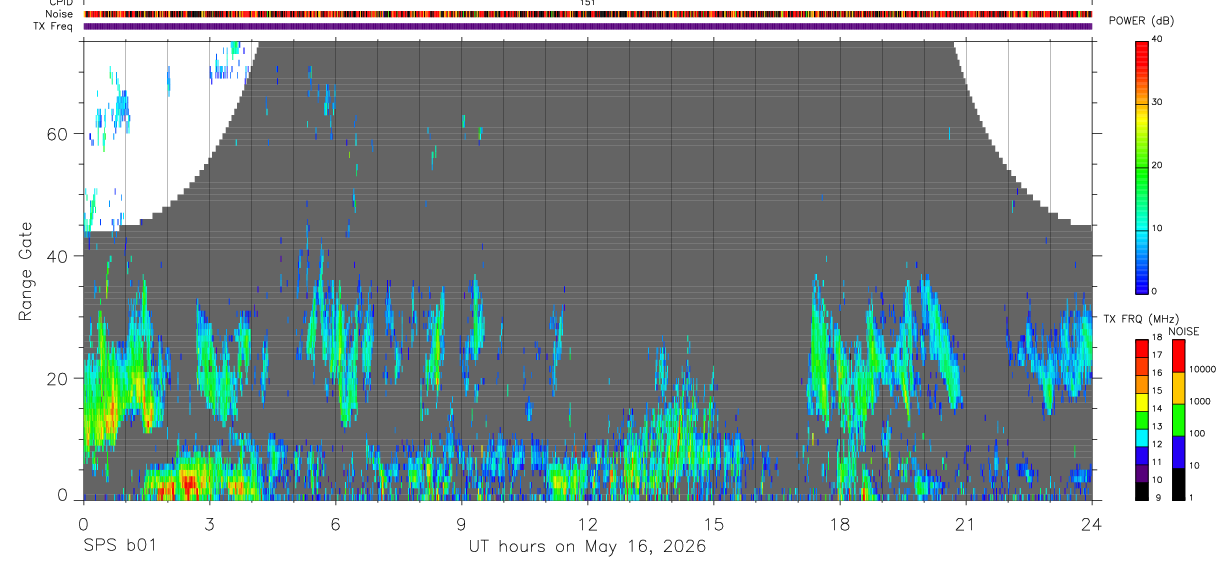Viewport: 1228px width, 567px height.
Task: Click the 3 UT hour tick label
Action: (x=209, y=523)
